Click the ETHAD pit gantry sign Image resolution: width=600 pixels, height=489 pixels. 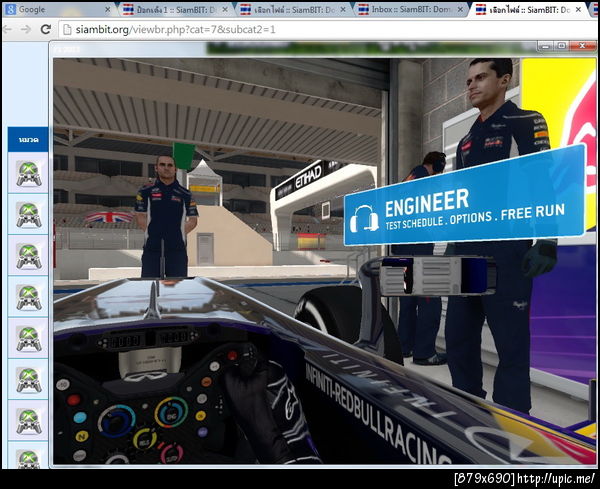(308, 178)
